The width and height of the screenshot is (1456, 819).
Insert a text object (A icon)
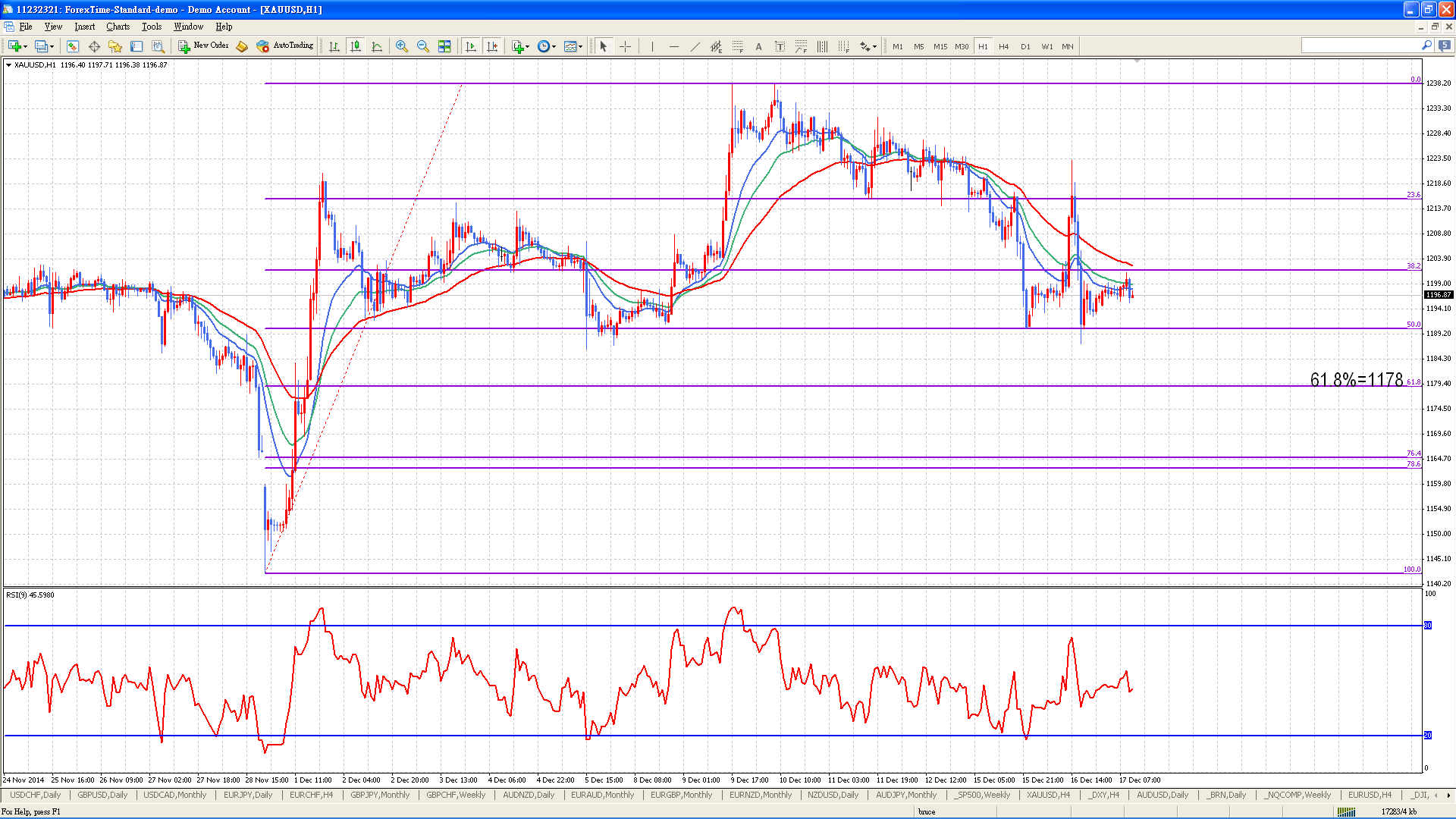point(758,46)
